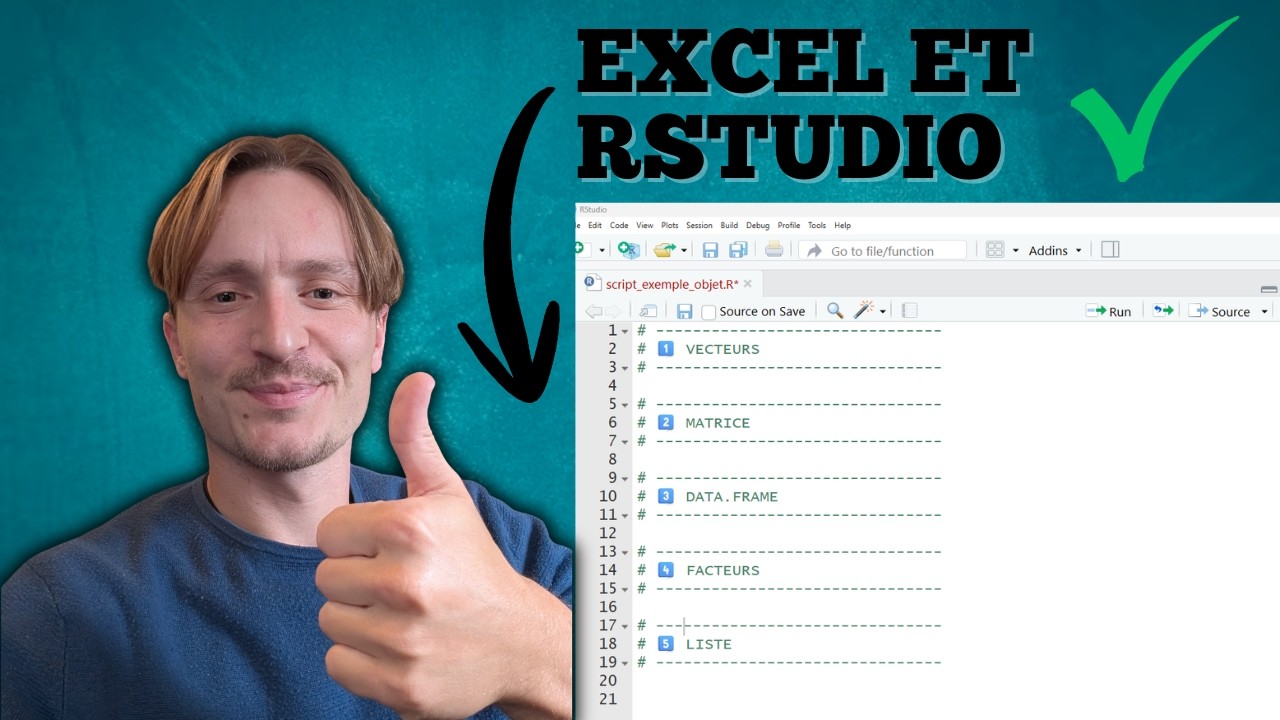Click the Show in new window icon

tap(648, 311)
